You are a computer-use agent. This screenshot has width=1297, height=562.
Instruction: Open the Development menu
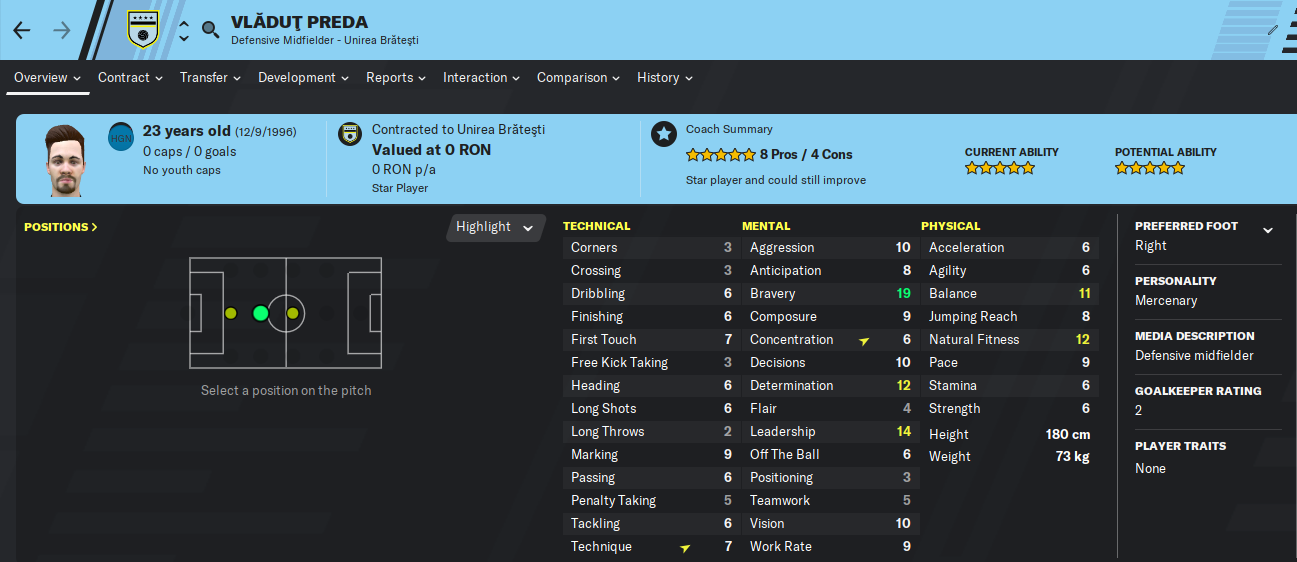pos(303,77)
